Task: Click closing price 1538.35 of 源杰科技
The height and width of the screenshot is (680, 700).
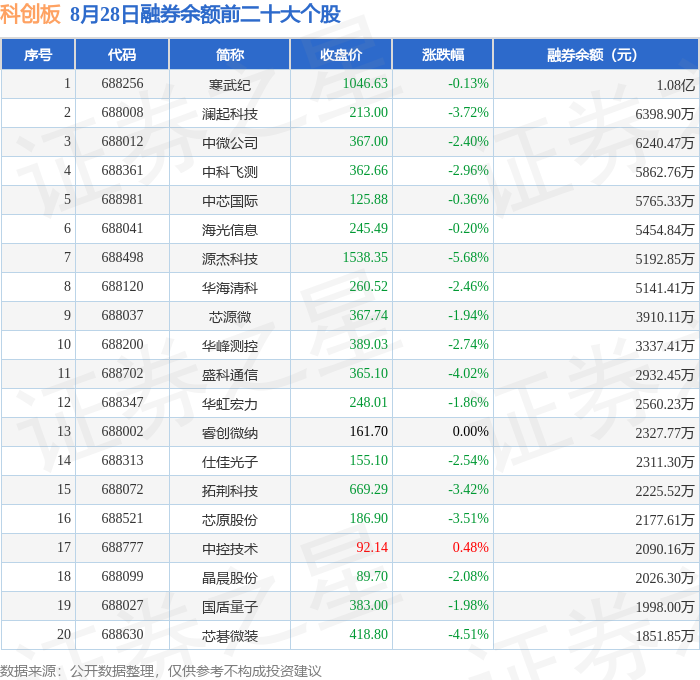Action: [x=365, y=257]
